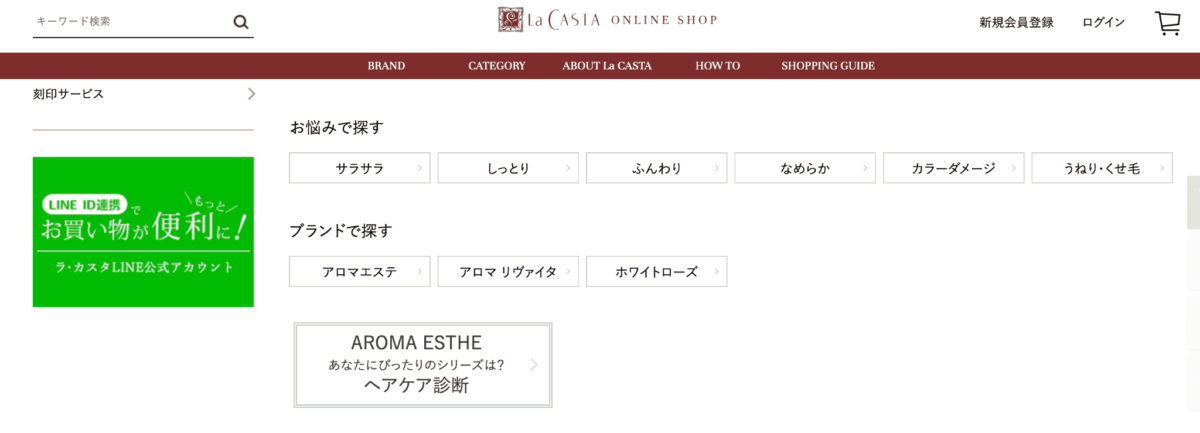Open the HOW TO menu
This screenshot has width=1200, height=433.
click(717, 66)
